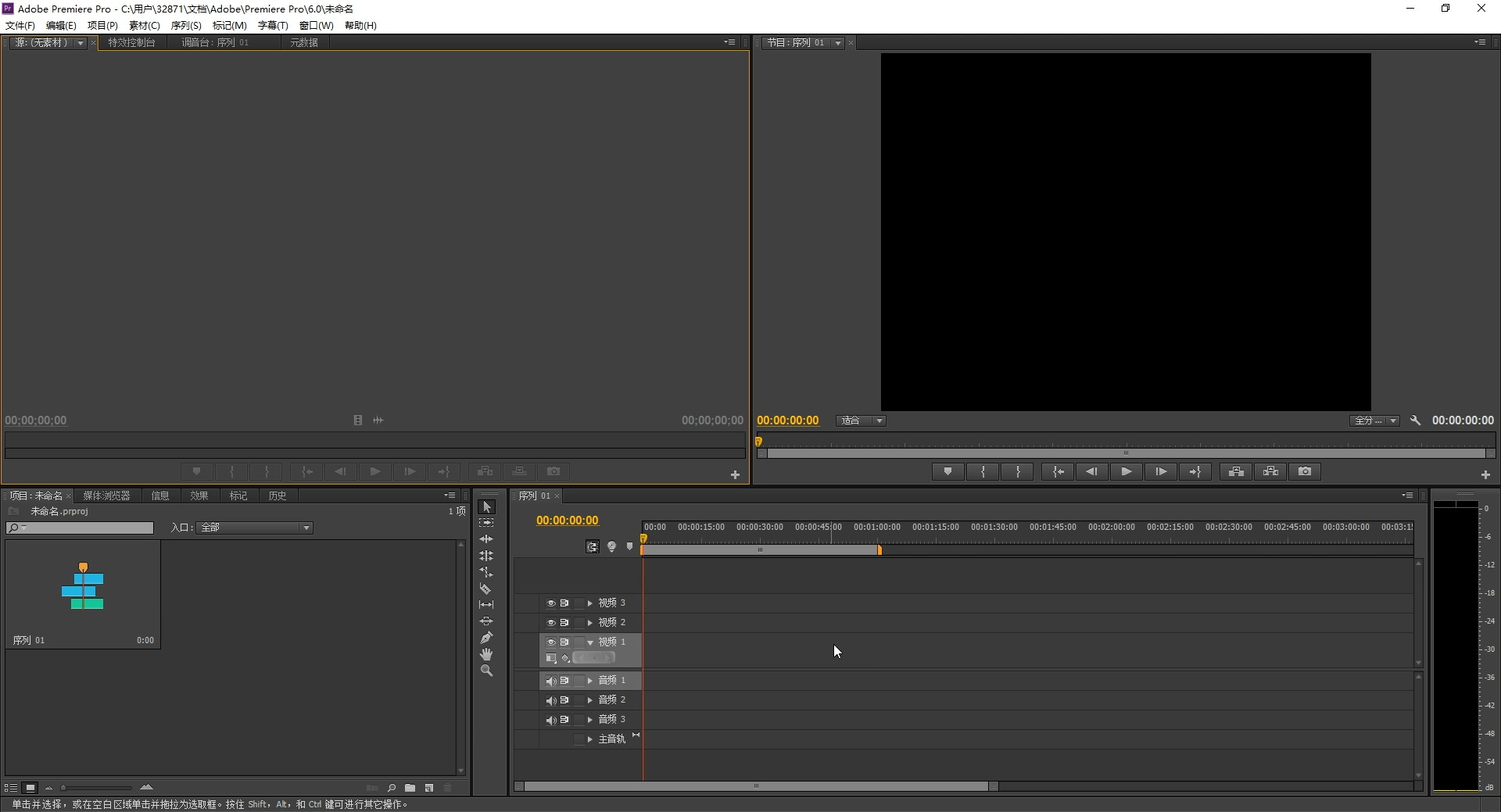Select the Slip tool
1501x812 pixels.
486,605
